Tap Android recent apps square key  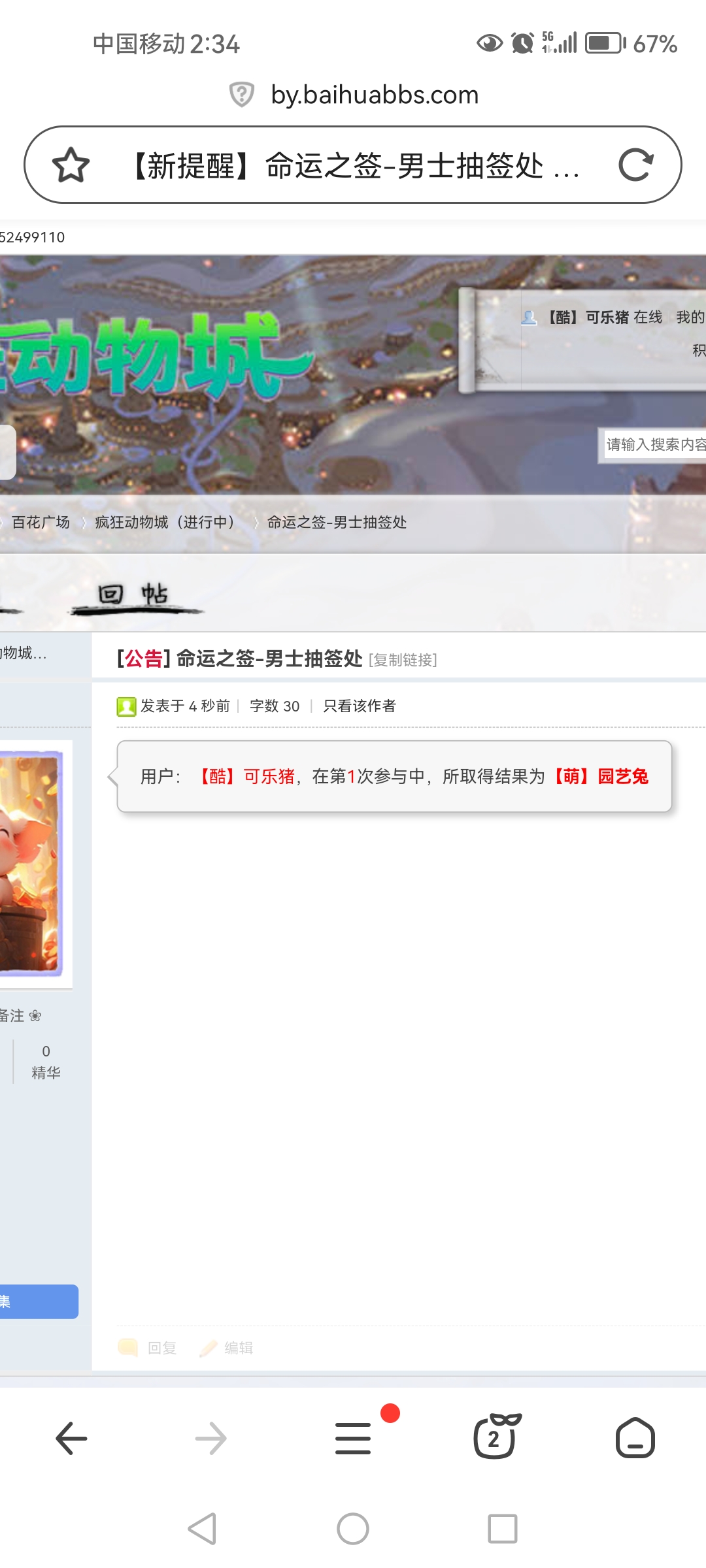click(503, 1529)
